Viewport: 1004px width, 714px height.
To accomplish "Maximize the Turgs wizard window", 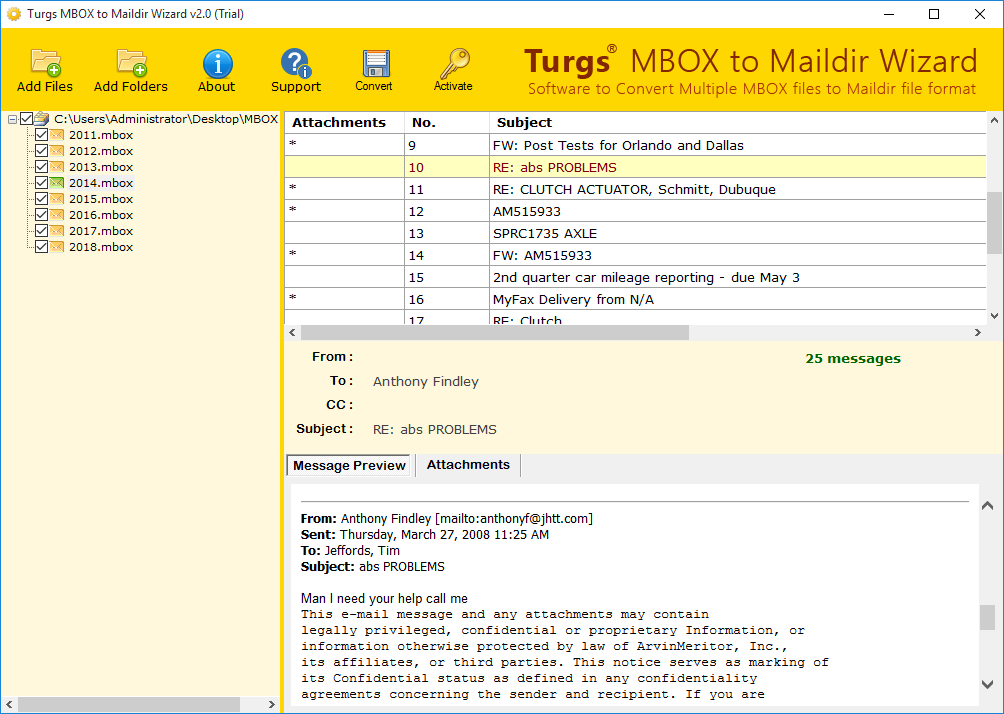I will [x=934, y=14].
